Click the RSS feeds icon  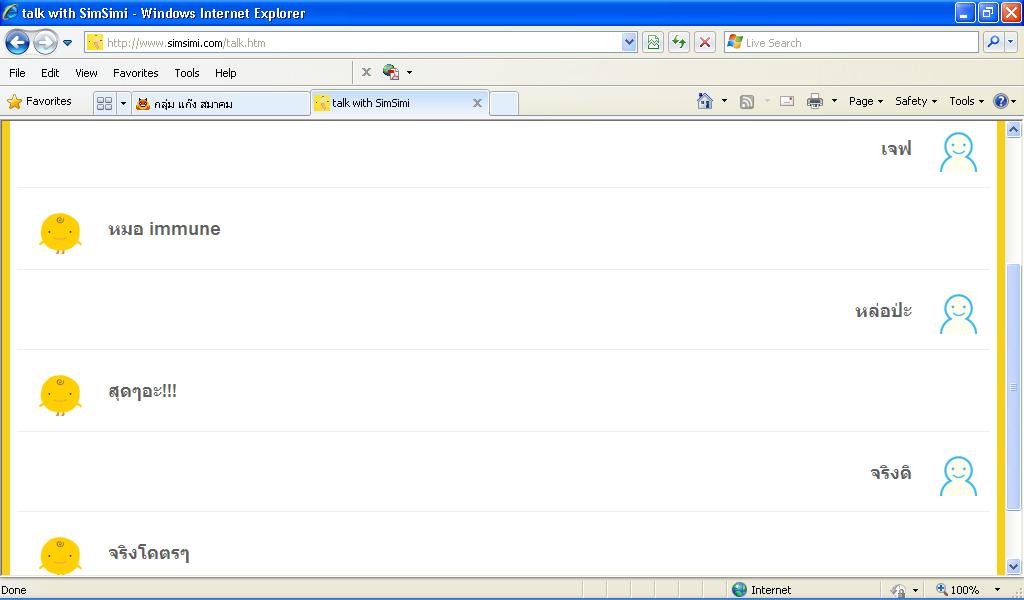click(x=747, y=101)
